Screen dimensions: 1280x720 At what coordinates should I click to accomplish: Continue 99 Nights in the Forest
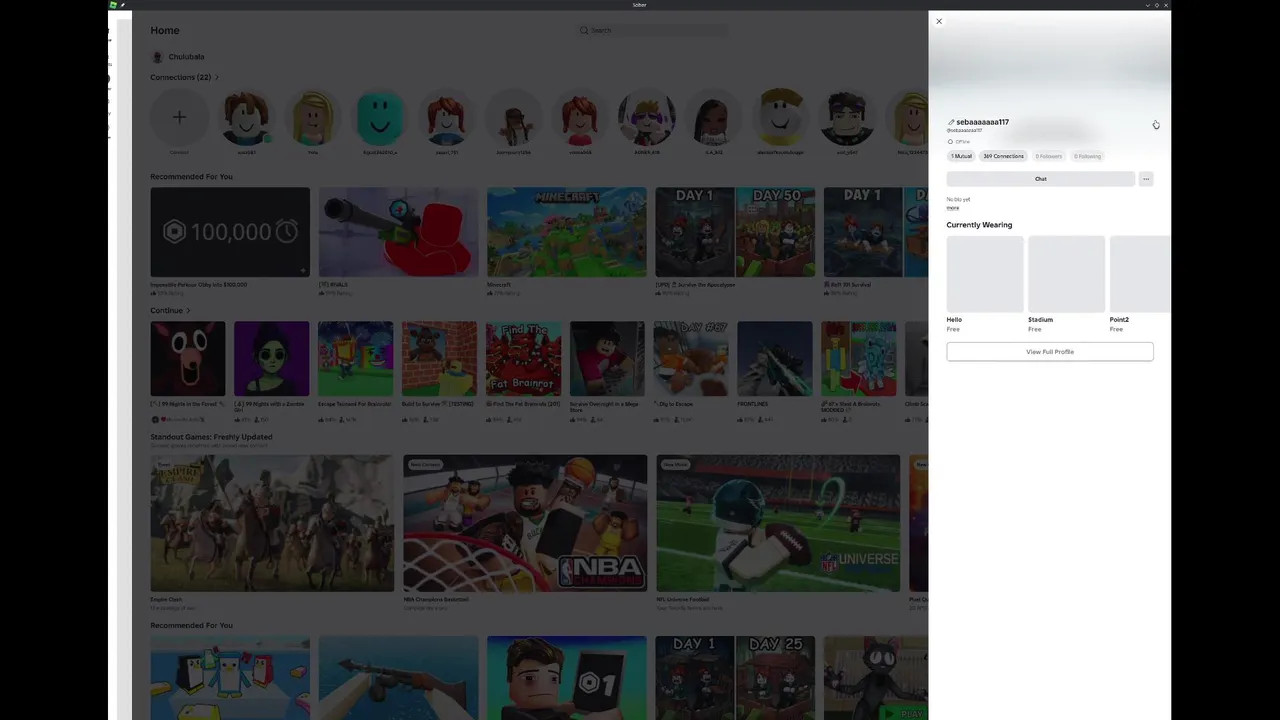[x=188, y=359]
